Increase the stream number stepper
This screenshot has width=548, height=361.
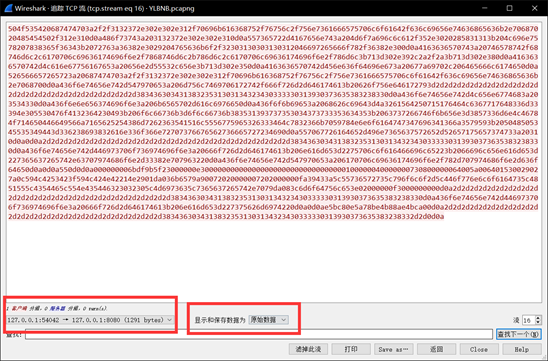tap(538, 318)
